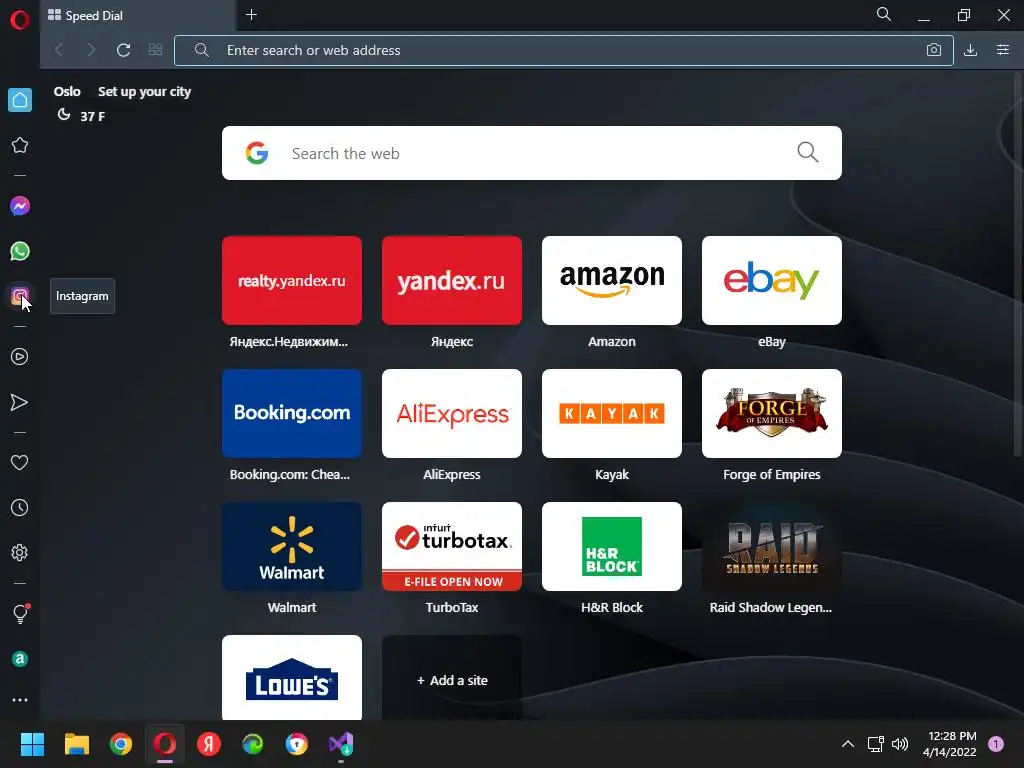Screen dimensions: 1024x768
Task: Open Visual Studio from taskbar
Action: pos(341,744)
